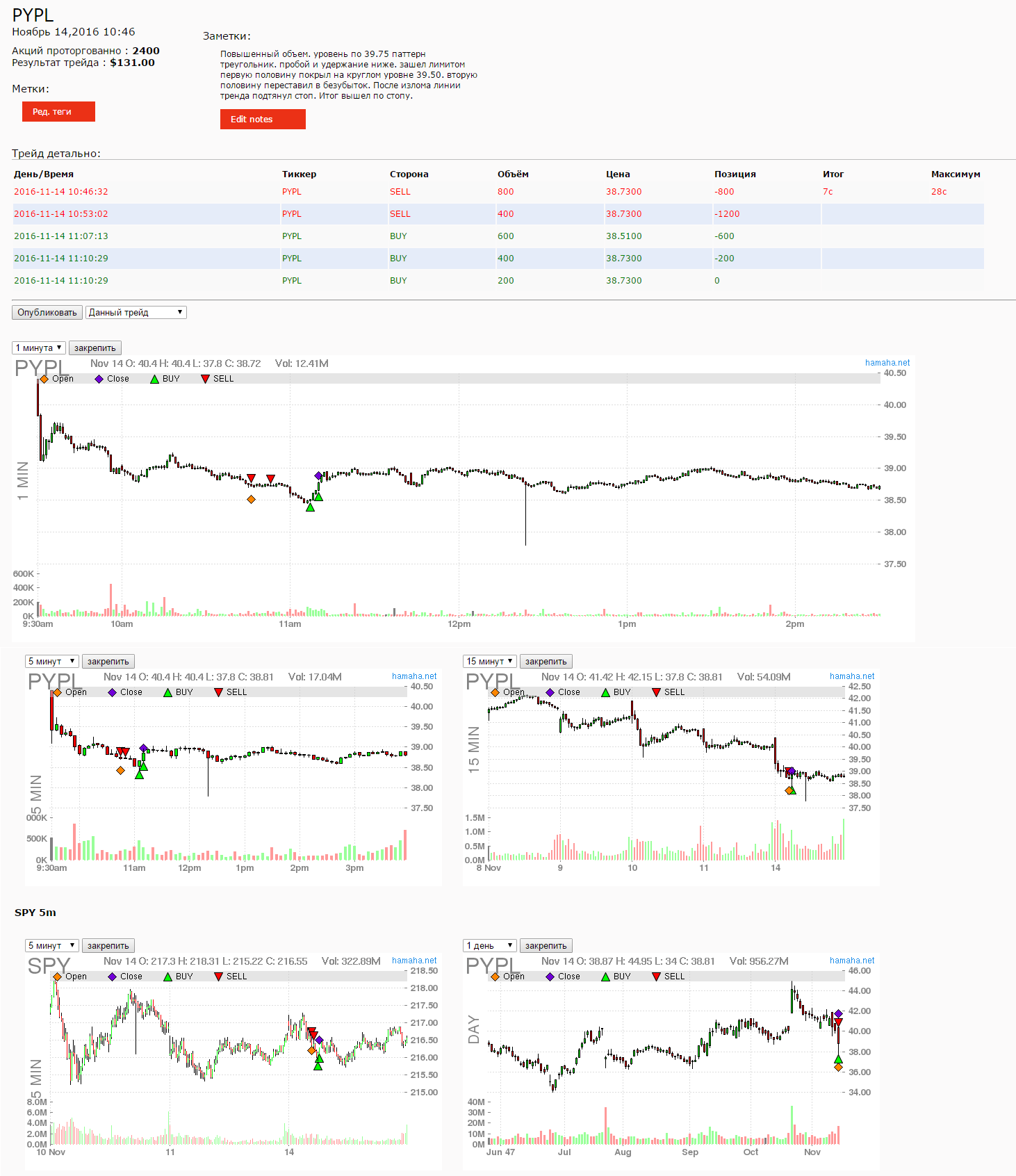Select the trade row timed 10:53:02
Screen dimensions: 1016x1176
click(x=498, y=214)
